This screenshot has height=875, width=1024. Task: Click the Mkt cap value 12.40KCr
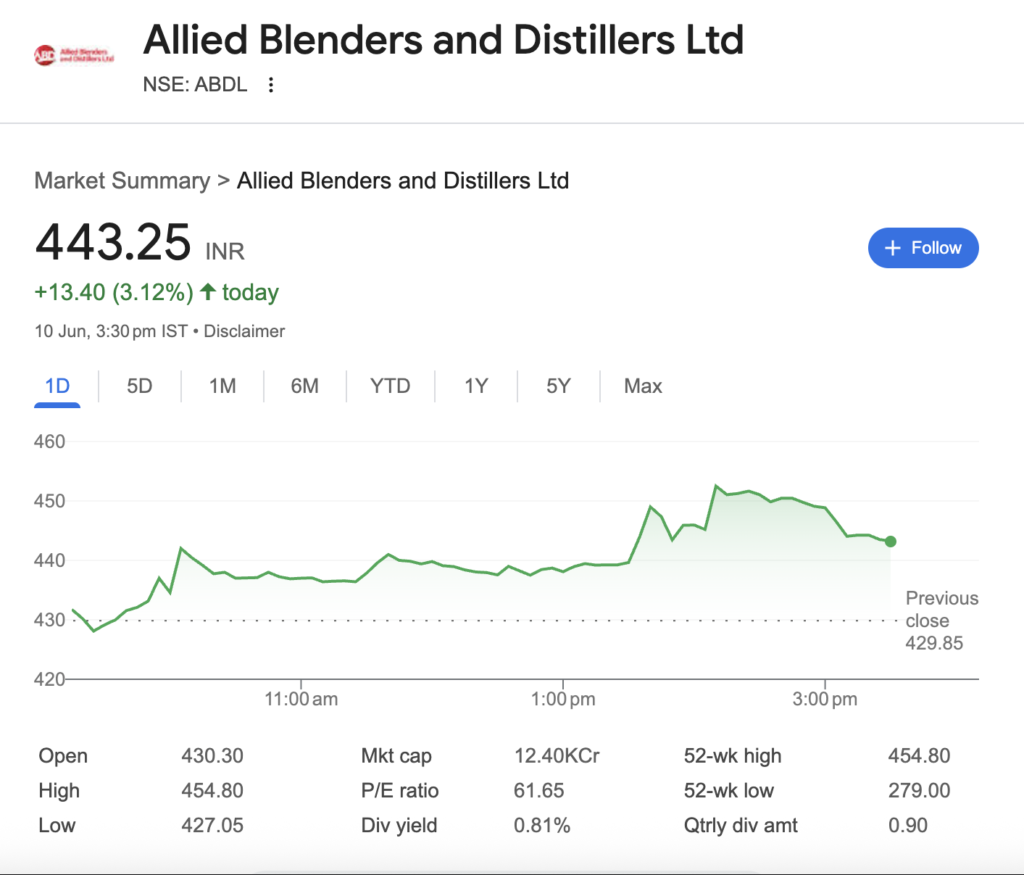[556, 756]
